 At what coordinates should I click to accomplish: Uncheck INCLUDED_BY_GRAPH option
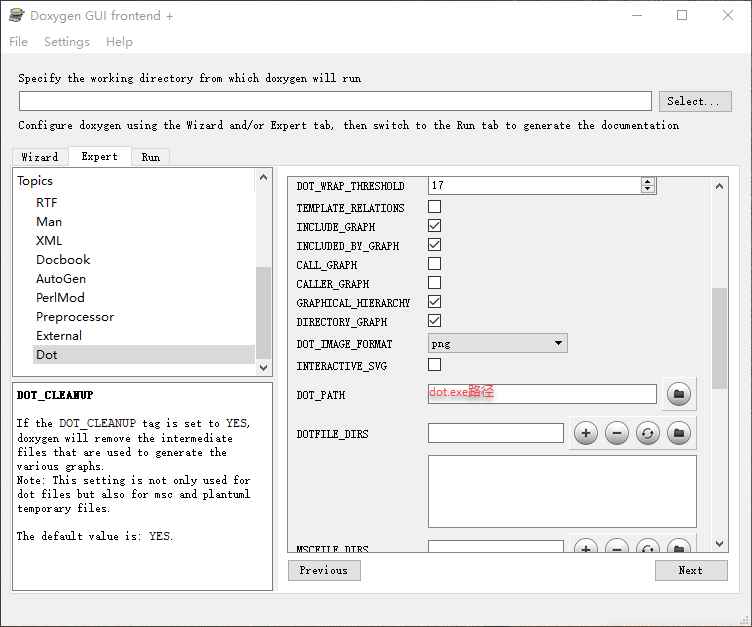click(435, 245)
